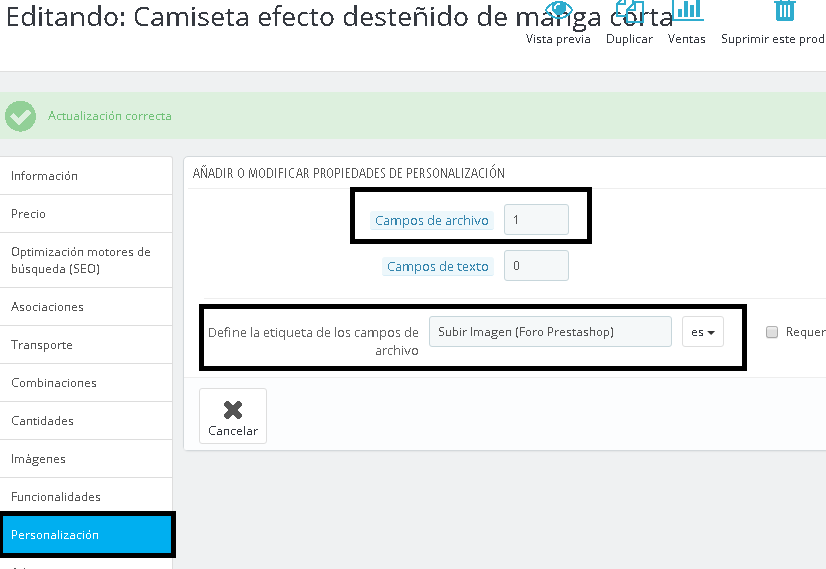
Task: Click the Cancelar X icon
Action: (233, 410)
